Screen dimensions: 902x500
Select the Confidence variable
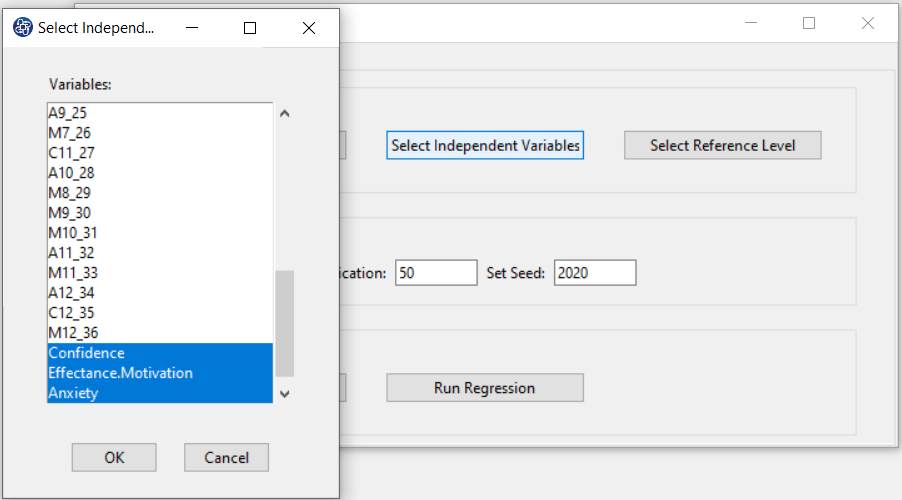coord(160,353)
